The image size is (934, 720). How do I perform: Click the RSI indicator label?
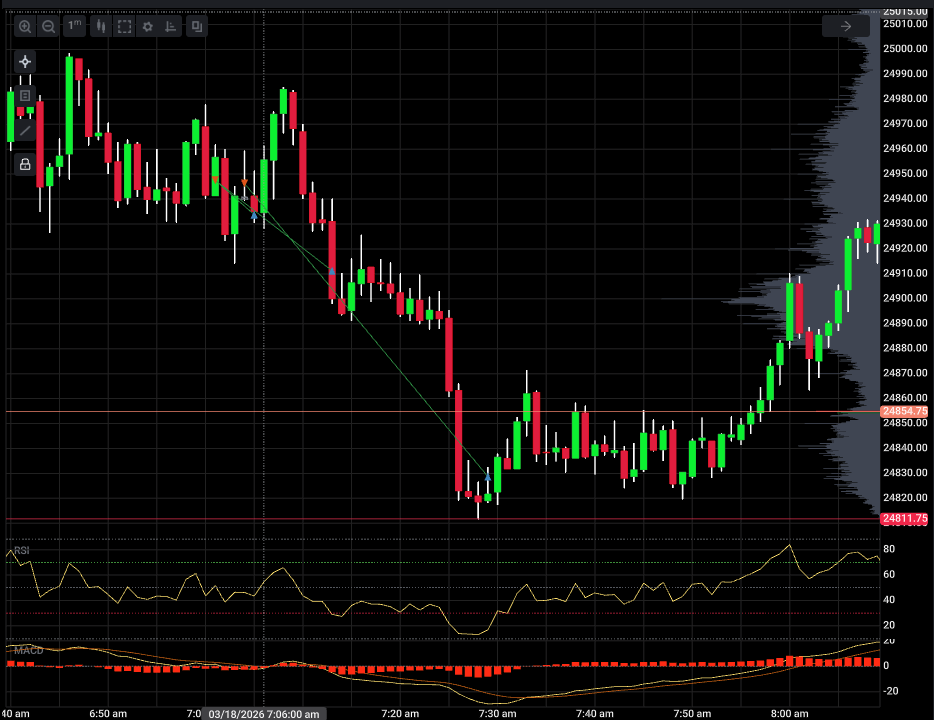21,550
